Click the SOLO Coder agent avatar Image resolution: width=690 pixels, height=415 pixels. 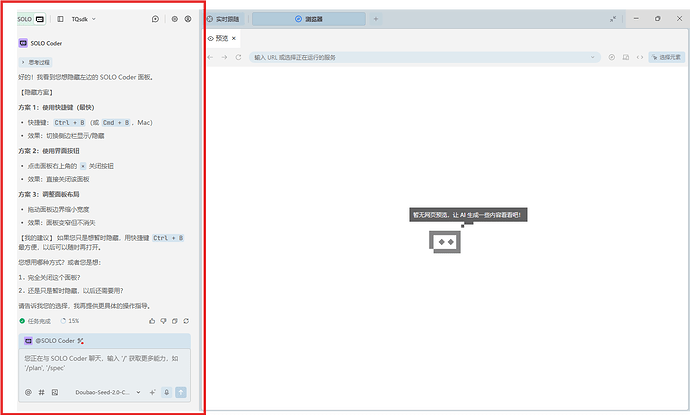coord(23,43)
